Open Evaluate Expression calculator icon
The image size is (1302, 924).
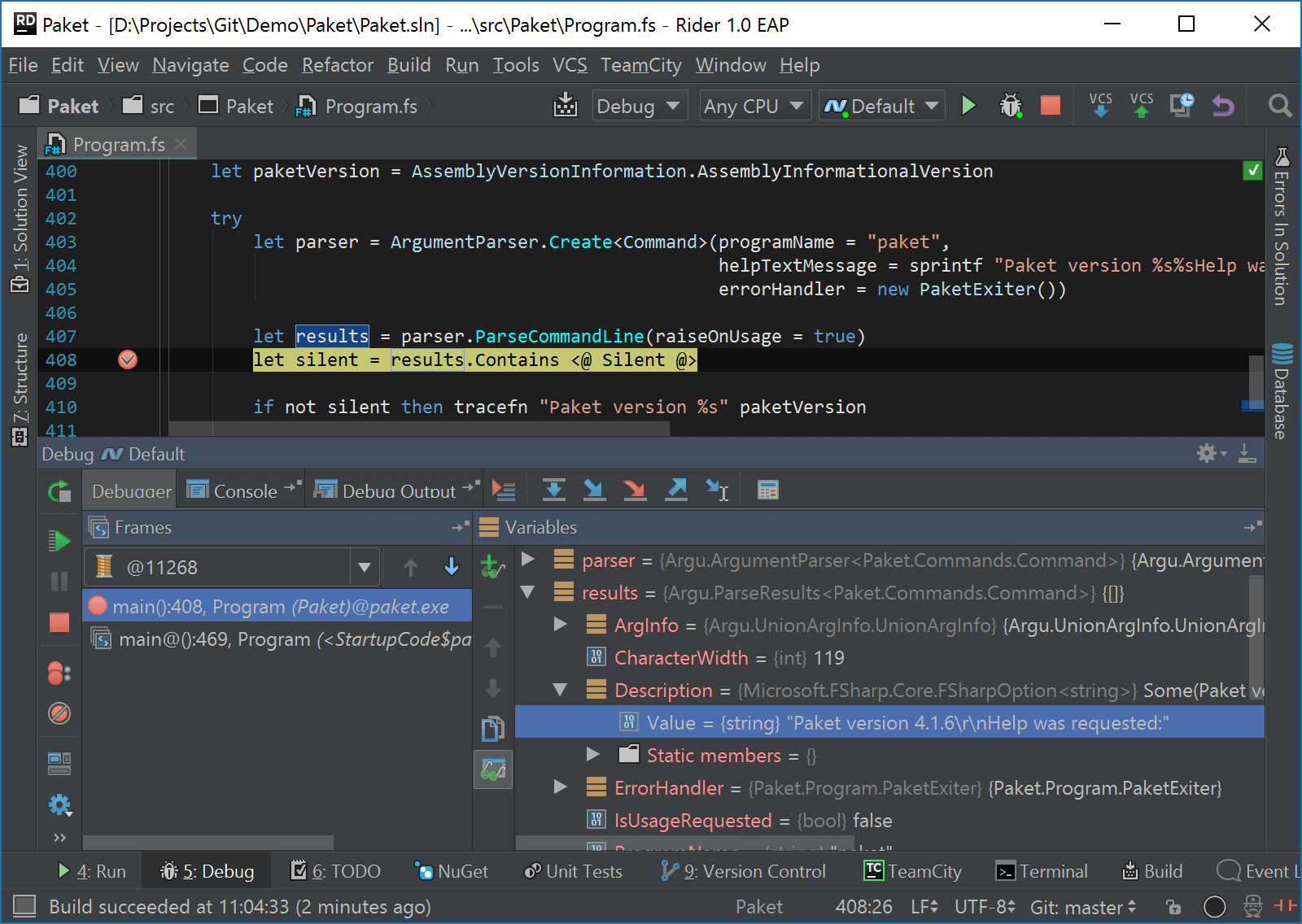click(767, 490)
